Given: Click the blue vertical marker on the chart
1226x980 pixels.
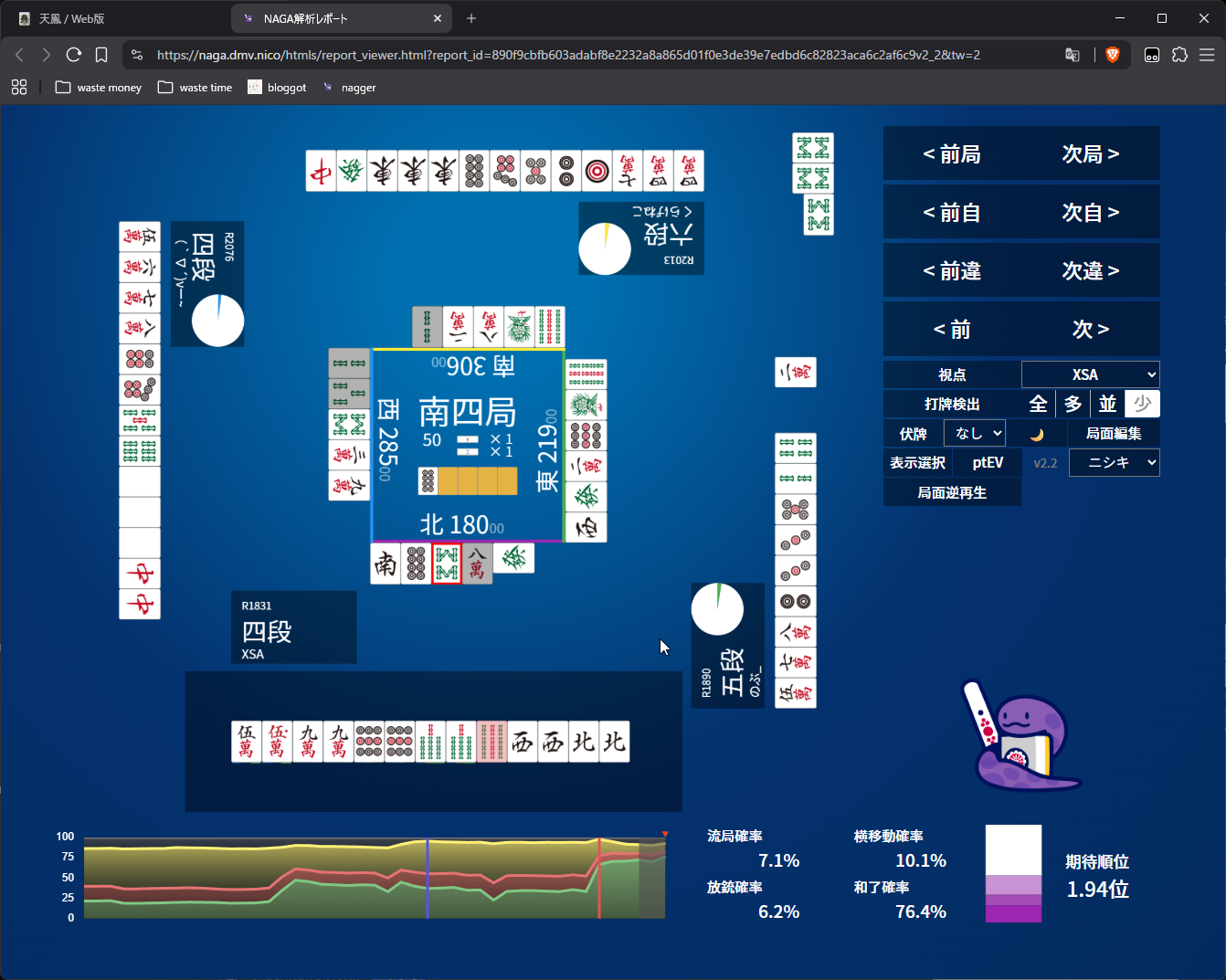Looking at the screenshot, I should (x=428, y=879).
